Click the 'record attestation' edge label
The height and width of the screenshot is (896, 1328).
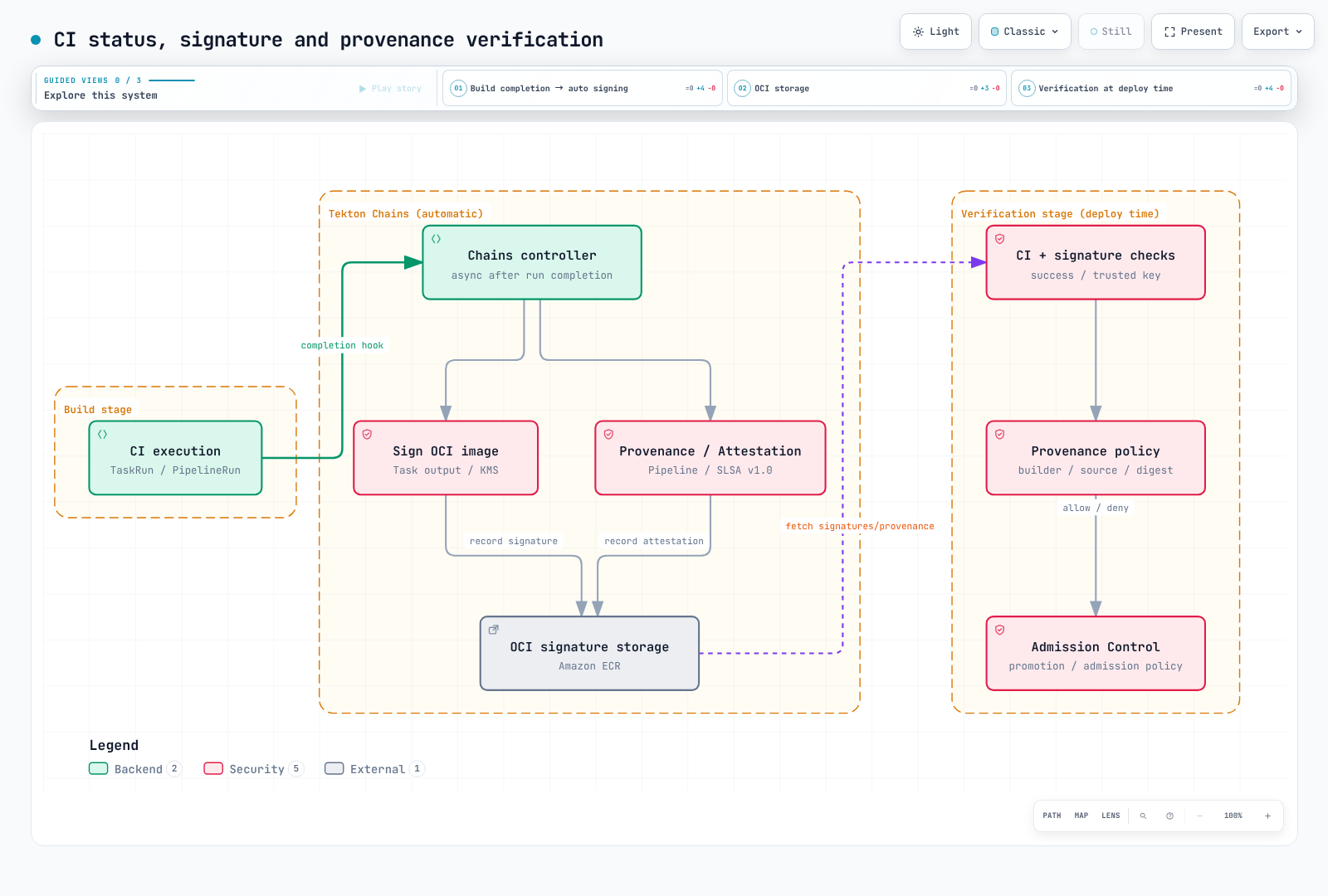(654, 541)
